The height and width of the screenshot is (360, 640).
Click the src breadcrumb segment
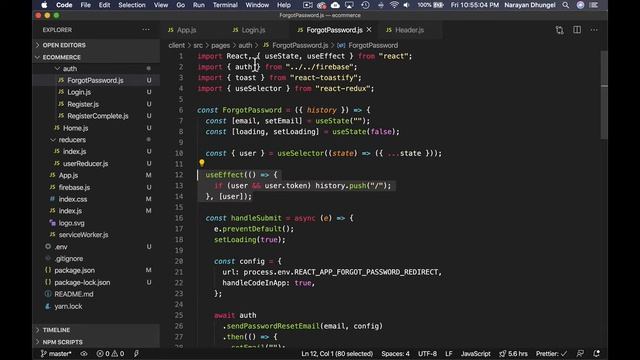tap(198, 45)
